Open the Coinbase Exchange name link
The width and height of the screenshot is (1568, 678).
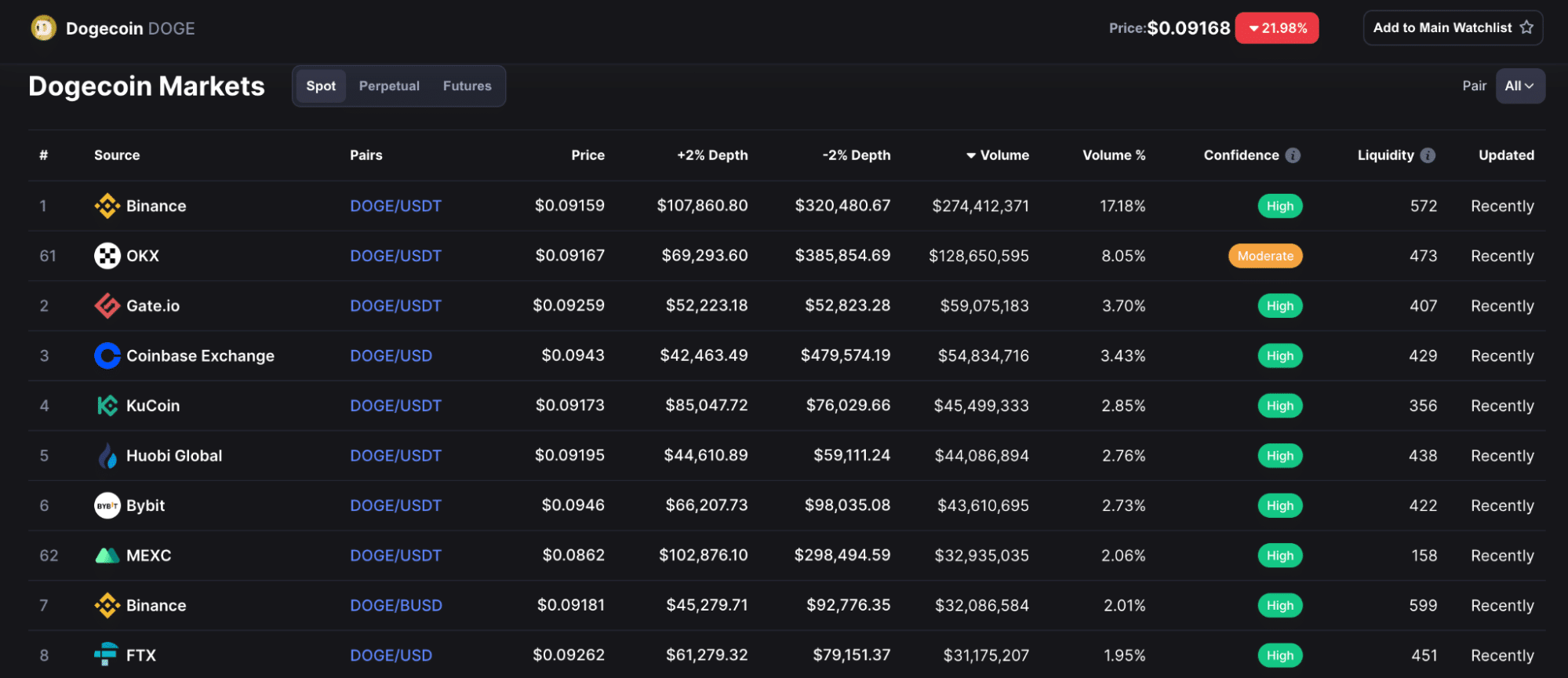[200, 355]
